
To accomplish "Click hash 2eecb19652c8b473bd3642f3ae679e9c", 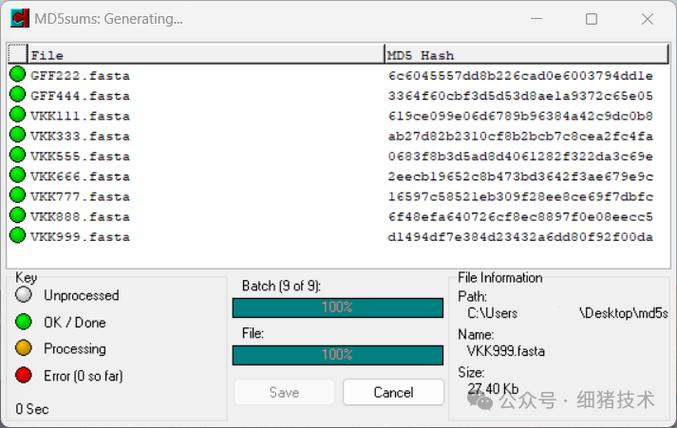I will pos(520,177).
